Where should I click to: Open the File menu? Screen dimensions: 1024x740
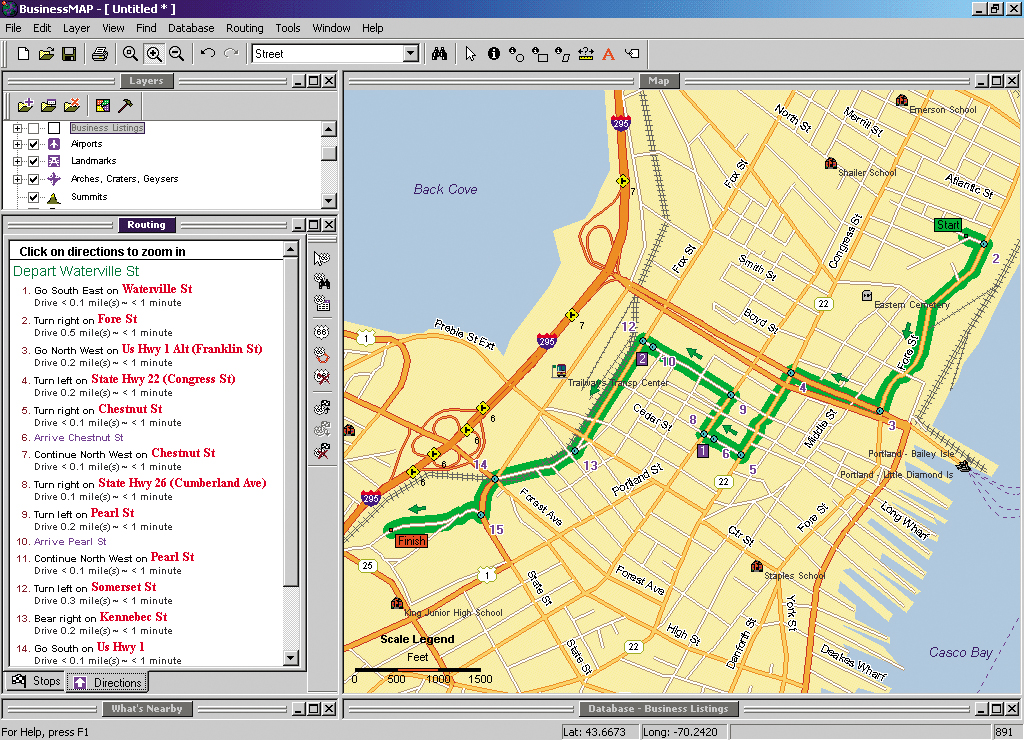click(13, 28)
